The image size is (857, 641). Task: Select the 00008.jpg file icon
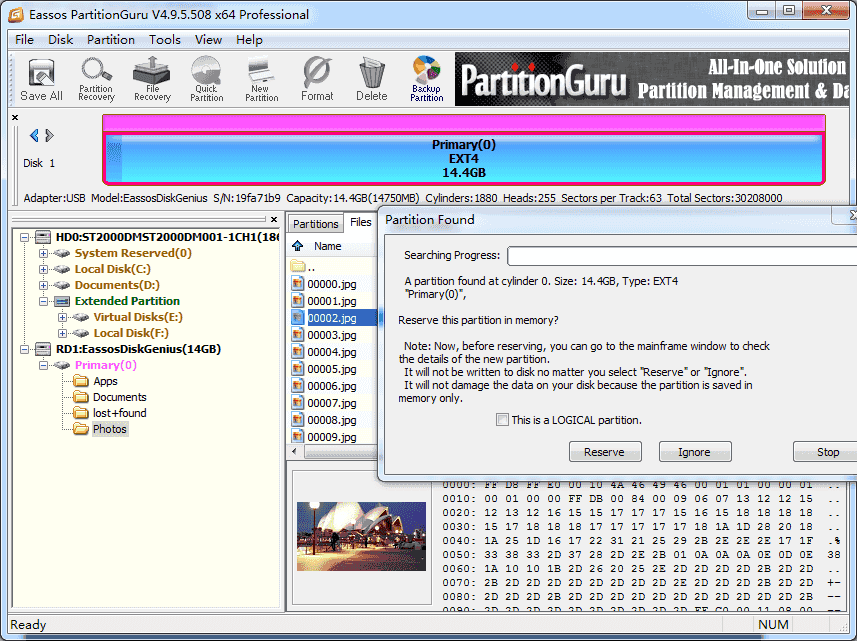297,420
